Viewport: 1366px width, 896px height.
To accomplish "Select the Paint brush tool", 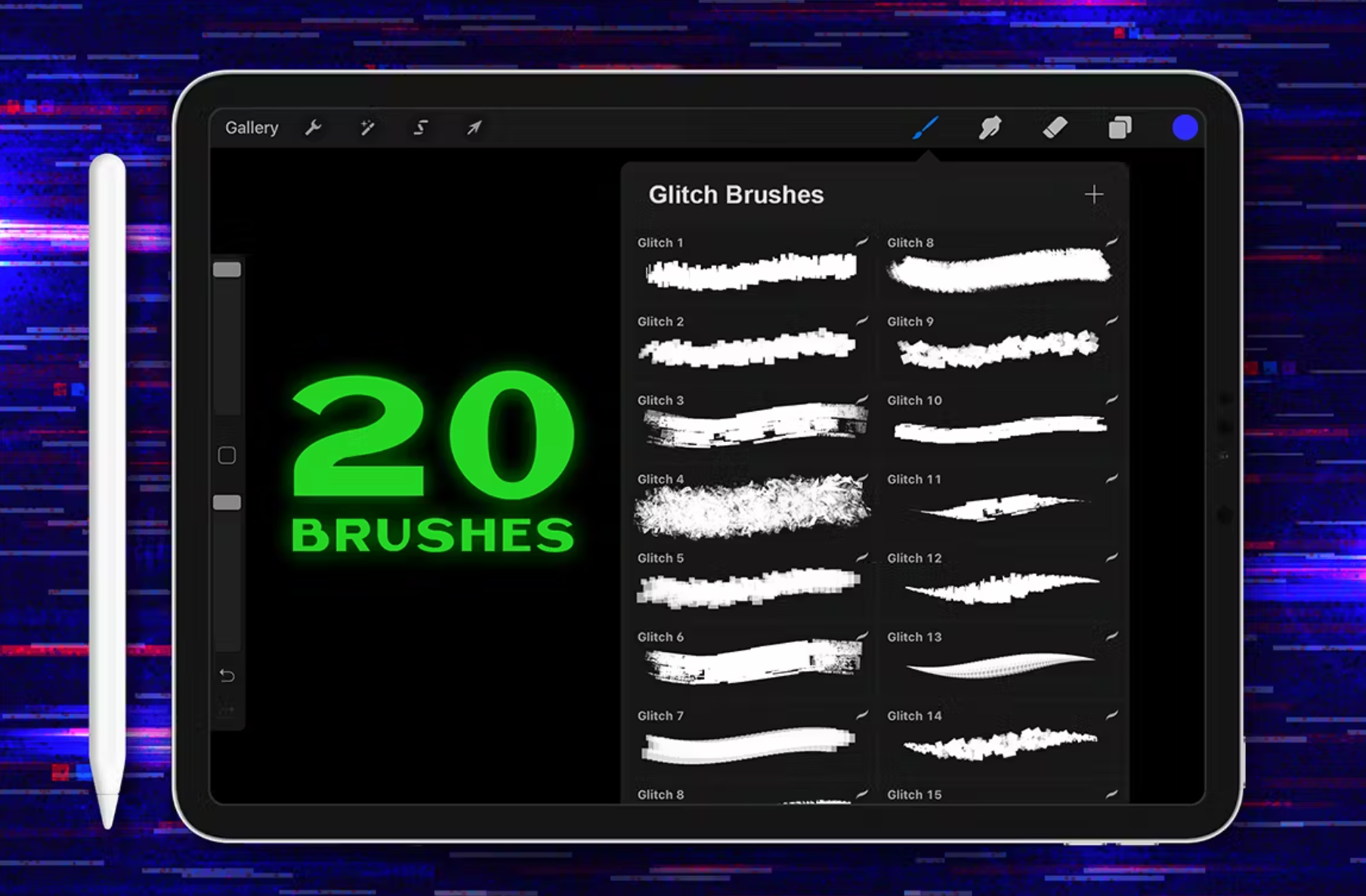I will pyautogui.click(x=926, y=128).
